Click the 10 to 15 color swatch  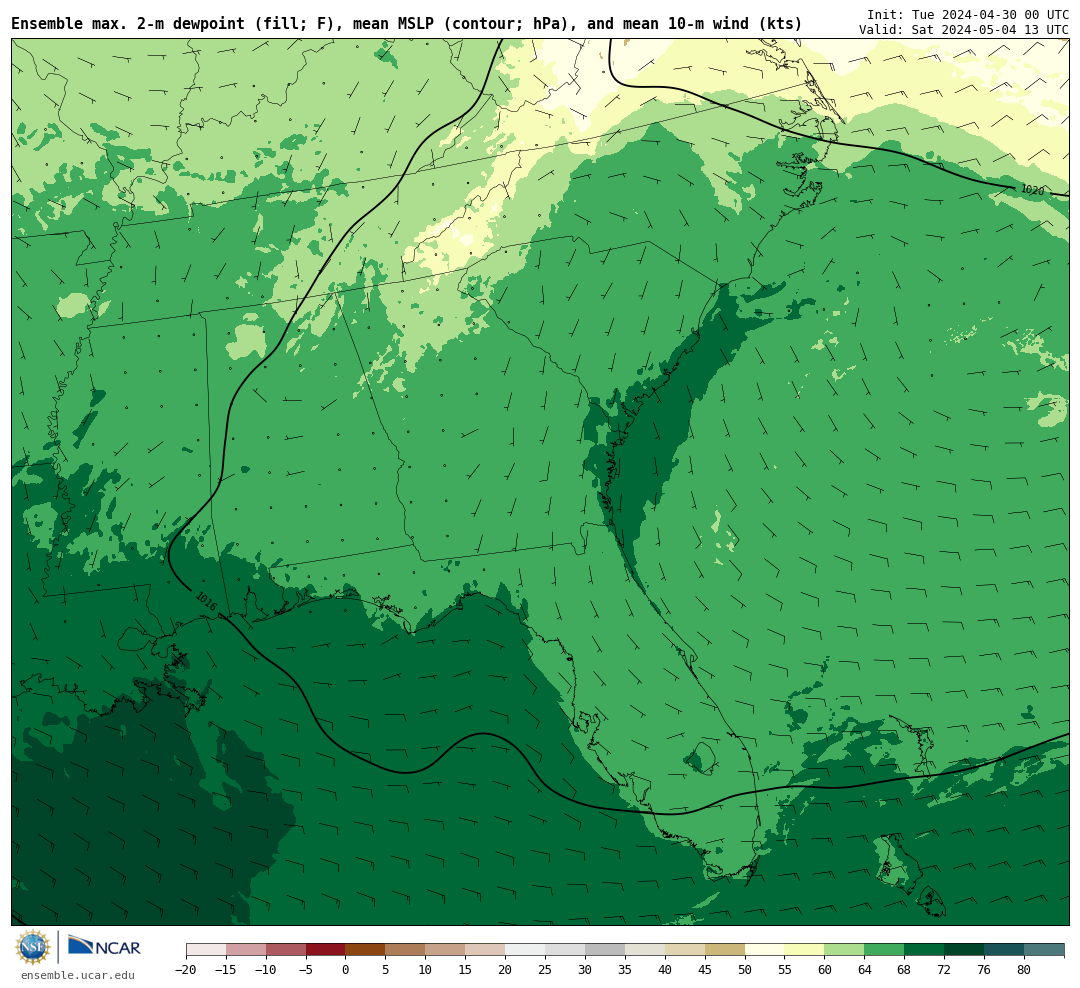[445, 950]
